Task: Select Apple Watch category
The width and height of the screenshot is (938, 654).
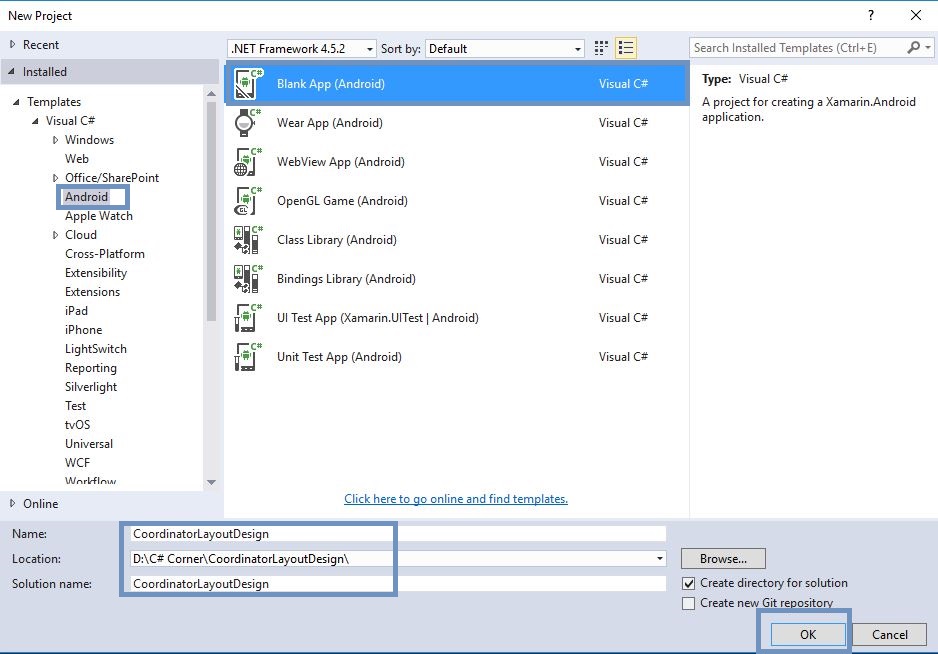Action: pos(99,216)
